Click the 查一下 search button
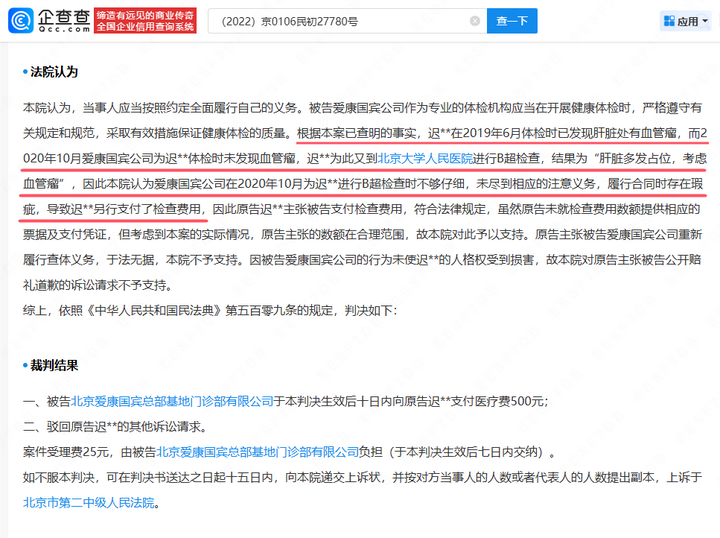 [x=512, y=21]
